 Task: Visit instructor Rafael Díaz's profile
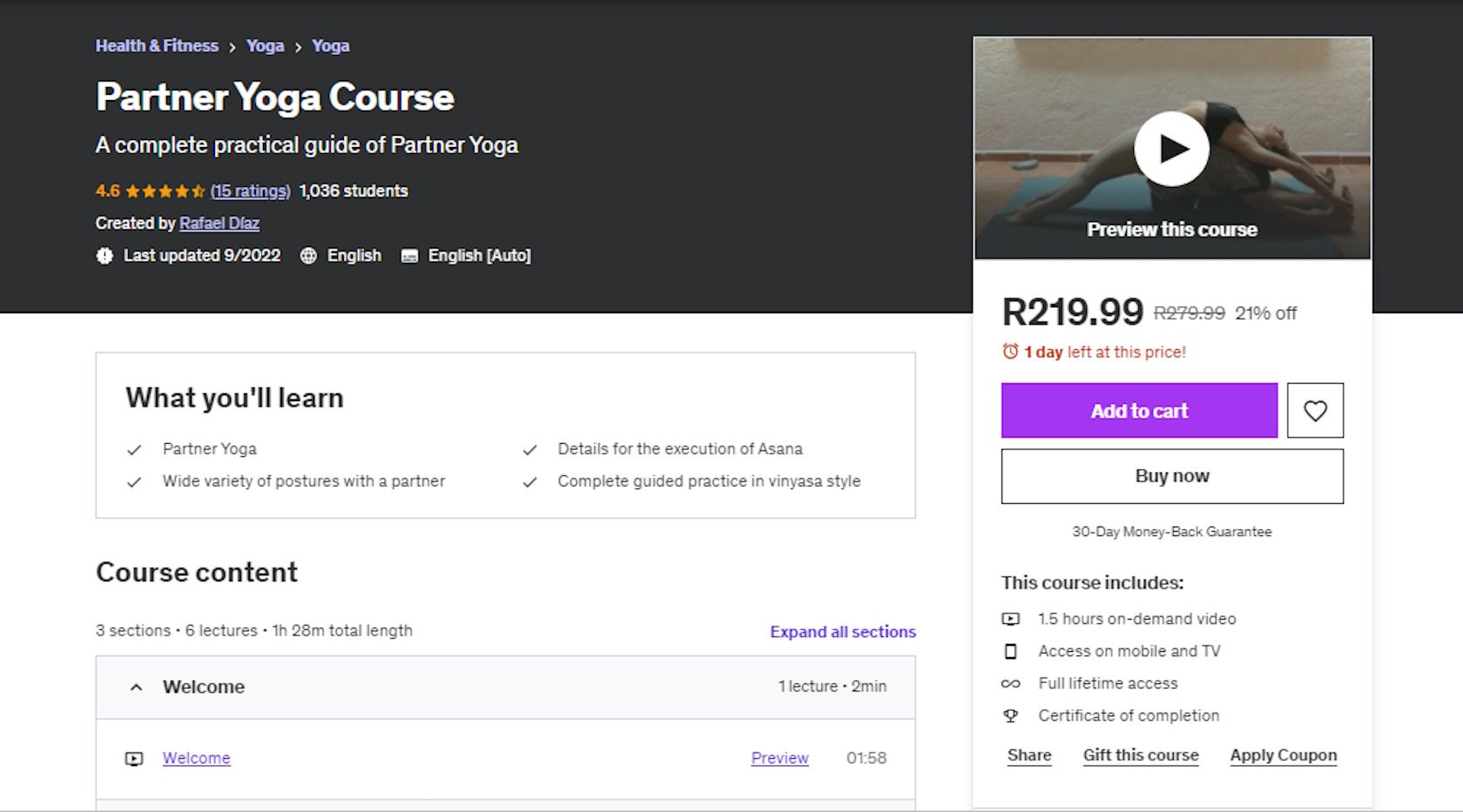click(219, 223)
